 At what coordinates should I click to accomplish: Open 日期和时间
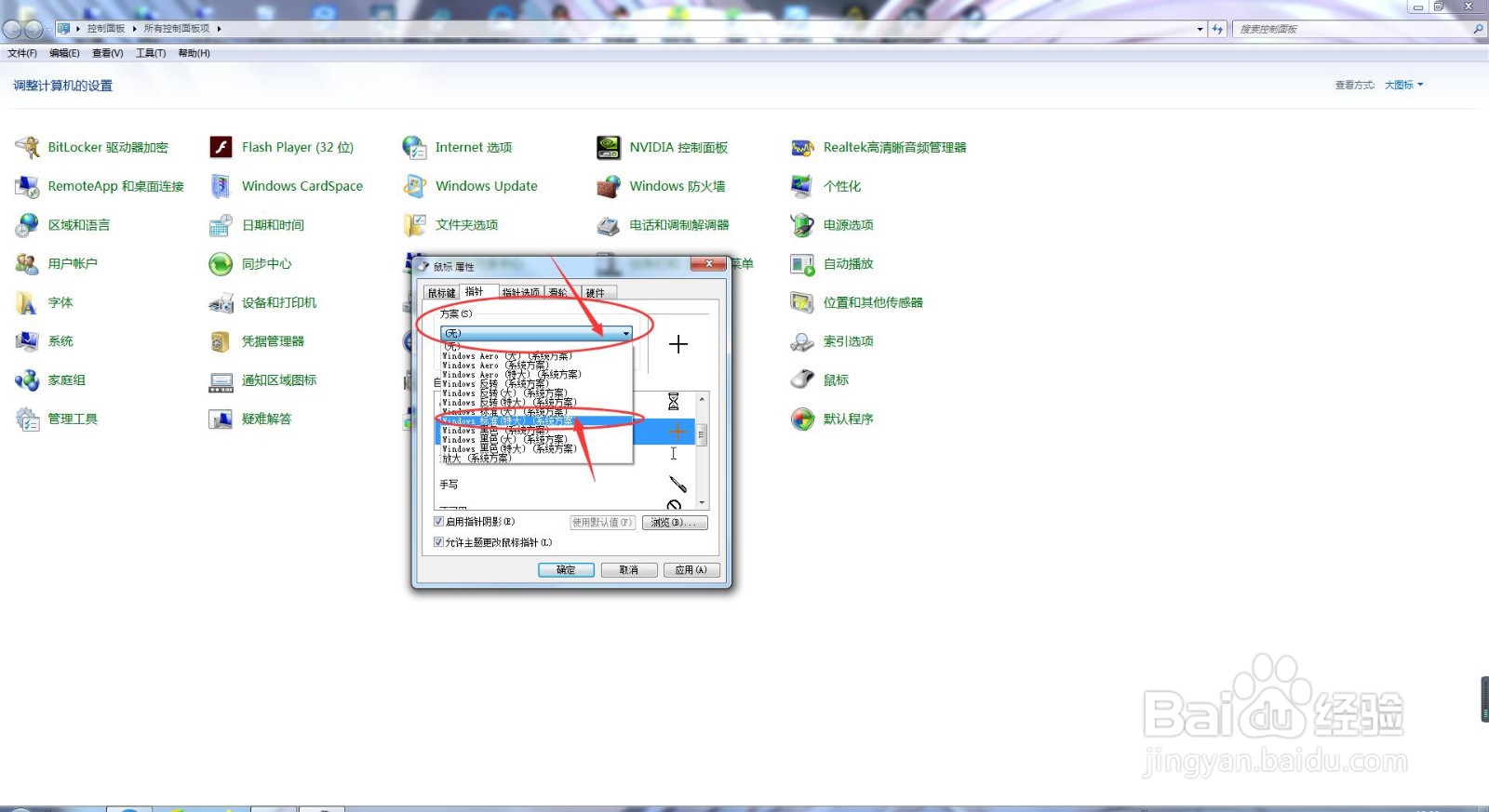(257, 225)
